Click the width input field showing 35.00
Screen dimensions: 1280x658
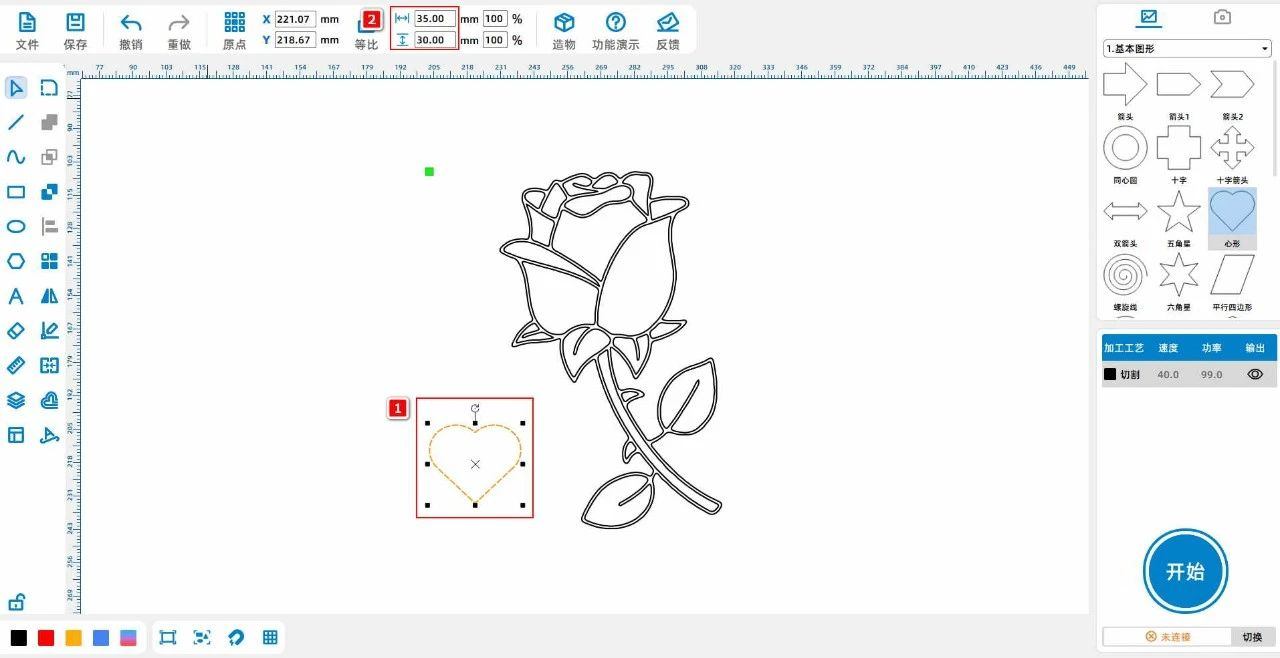[x=434, y=19]
